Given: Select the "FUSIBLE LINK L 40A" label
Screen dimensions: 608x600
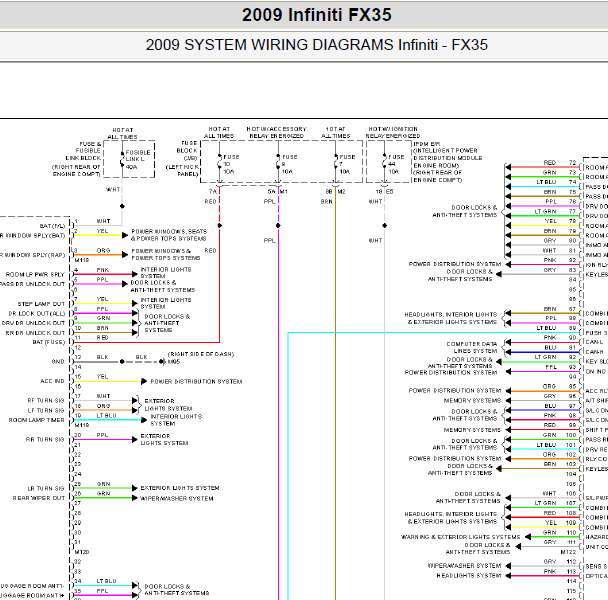Looking at the screenshot, I should (138, 159).
